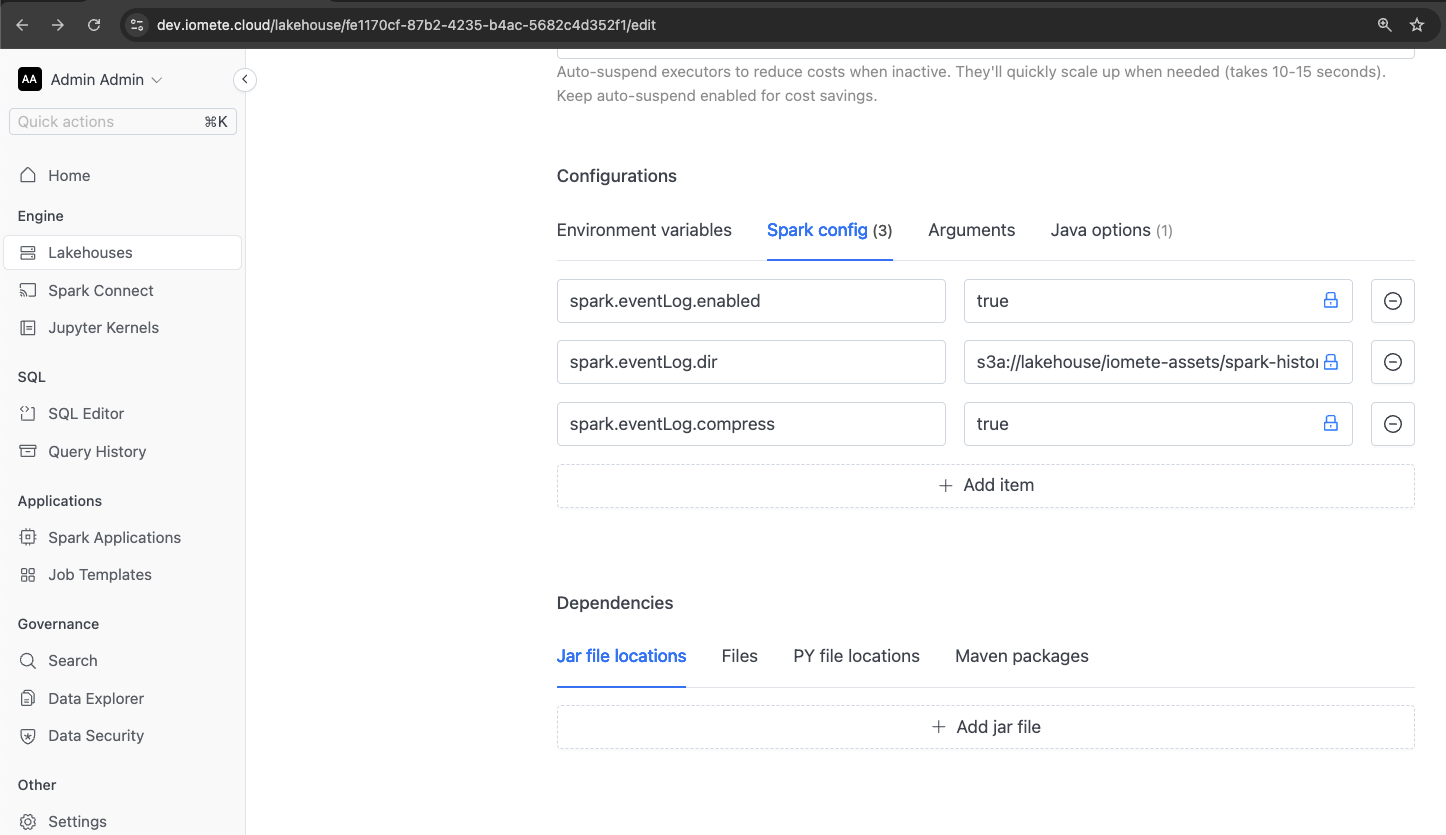This screenshot has height=835, width=1446.
Task: Bookmark this page with star icon
Action: [1417, 25]
